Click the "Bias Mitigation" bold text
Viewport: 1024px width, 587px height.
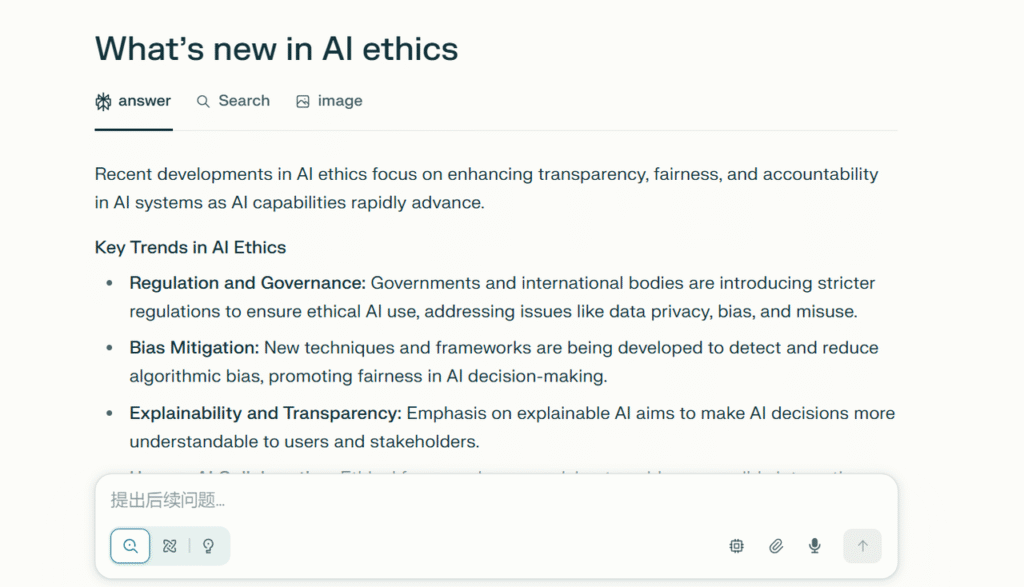[x=194, y=348]
